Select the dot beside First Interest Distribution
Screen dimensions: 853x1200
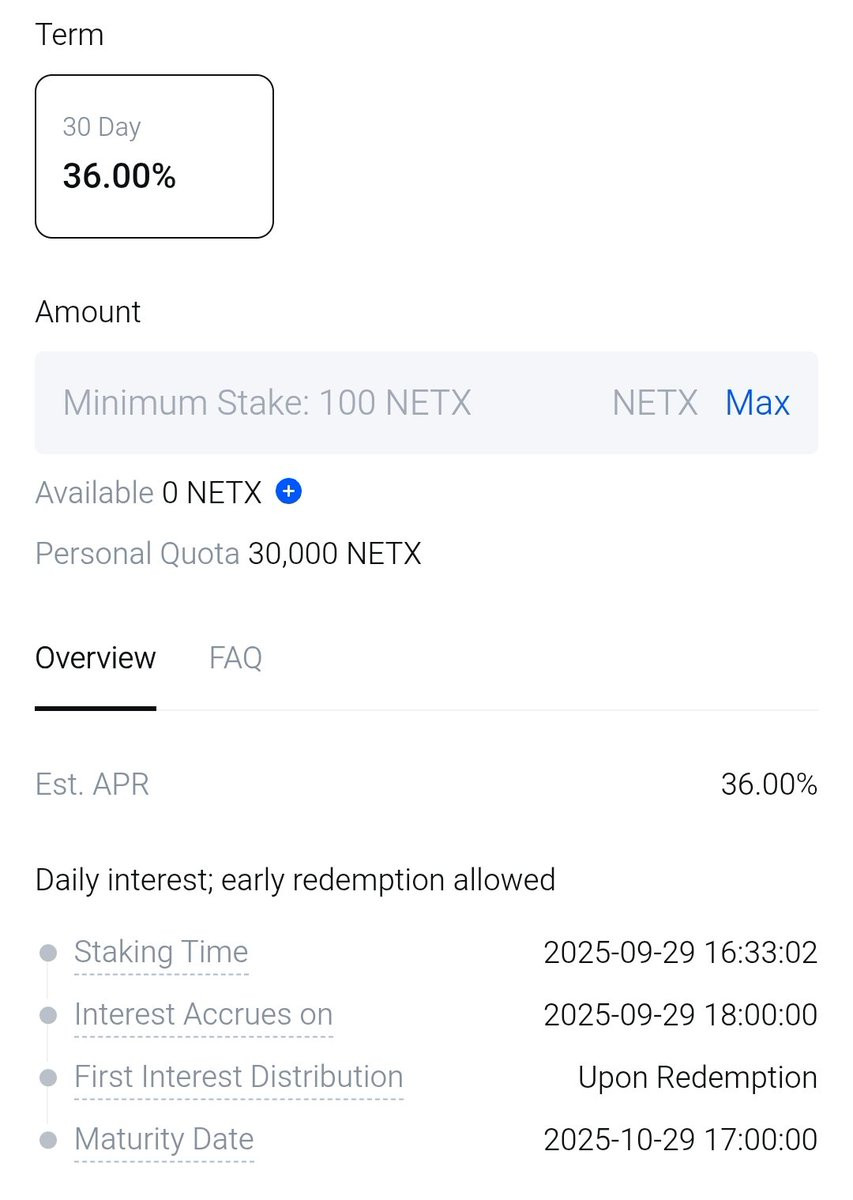(x=47, y=1078)
